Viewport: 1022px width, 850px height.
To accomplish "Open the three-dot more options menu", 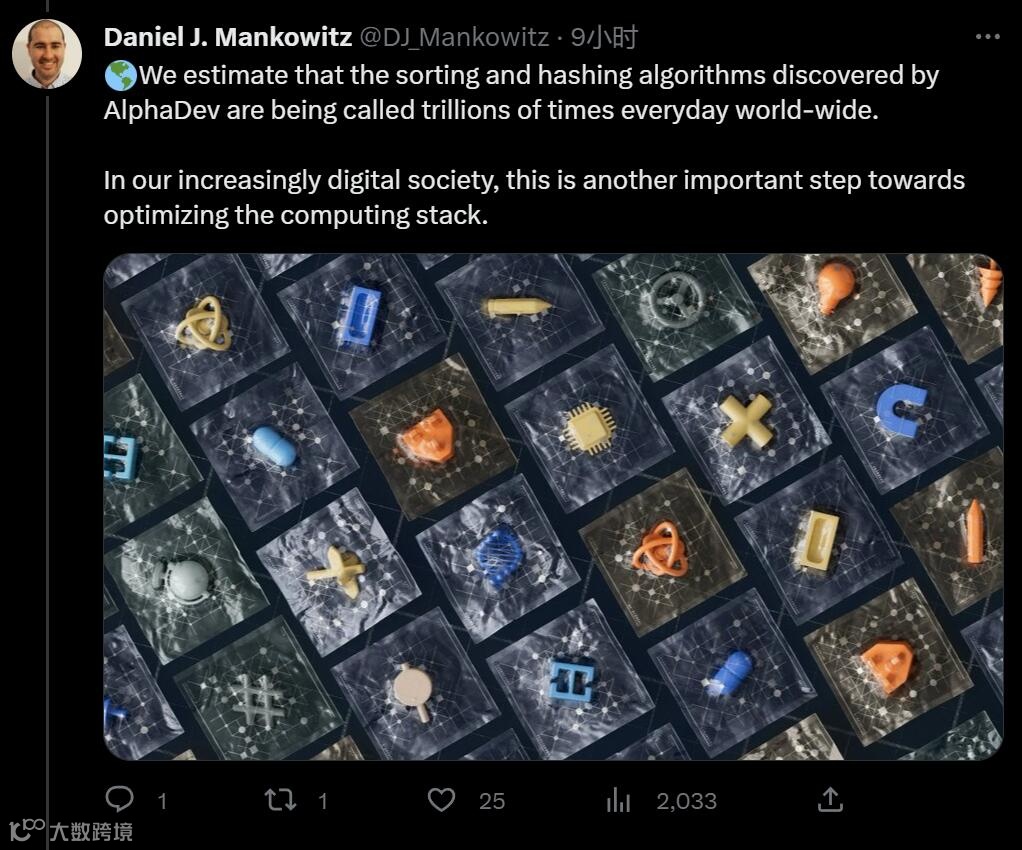I will coord(987,37).
